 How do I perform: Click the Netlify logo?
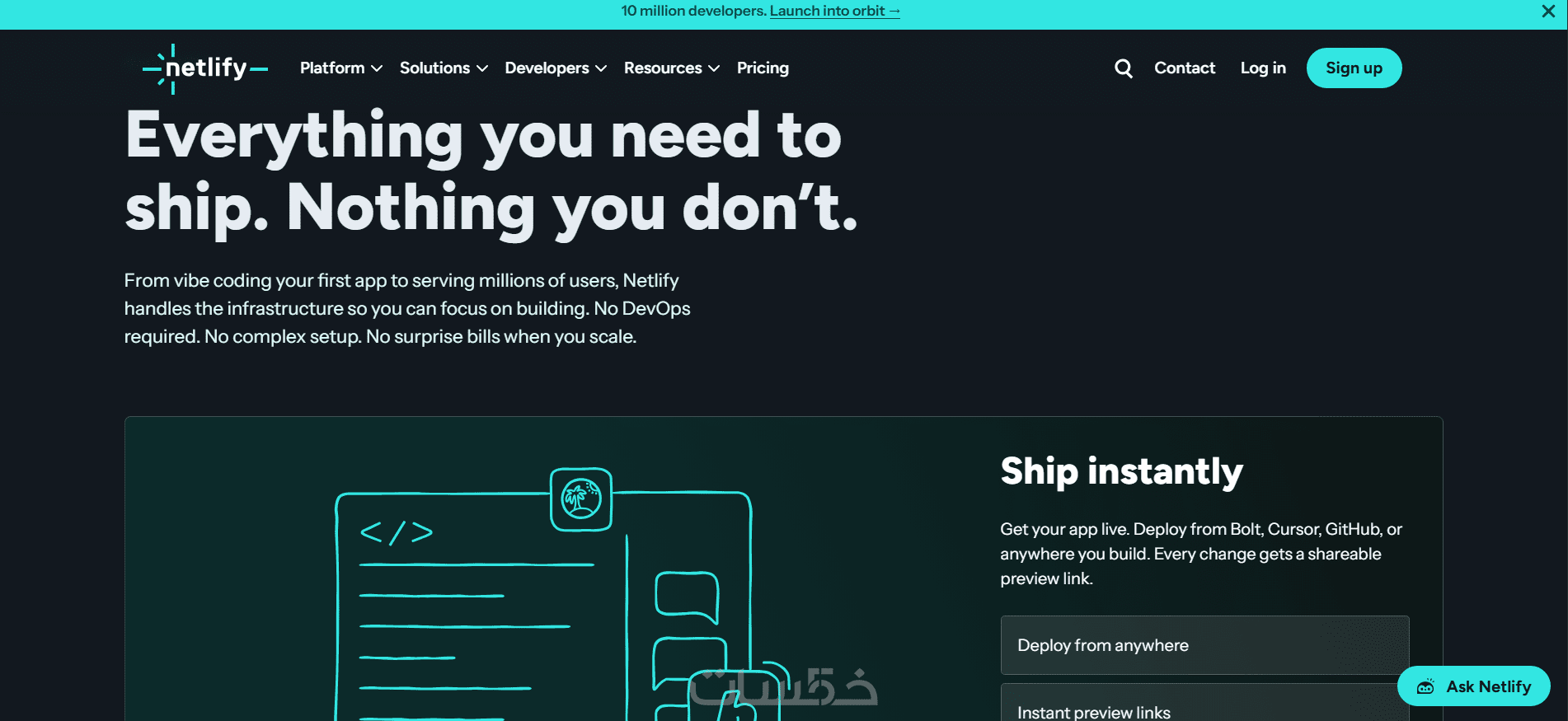(205, 68)
